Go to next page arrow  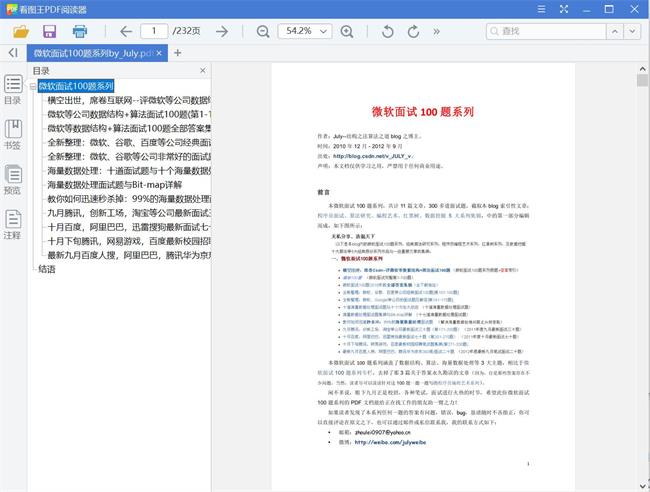coord(222,32)
